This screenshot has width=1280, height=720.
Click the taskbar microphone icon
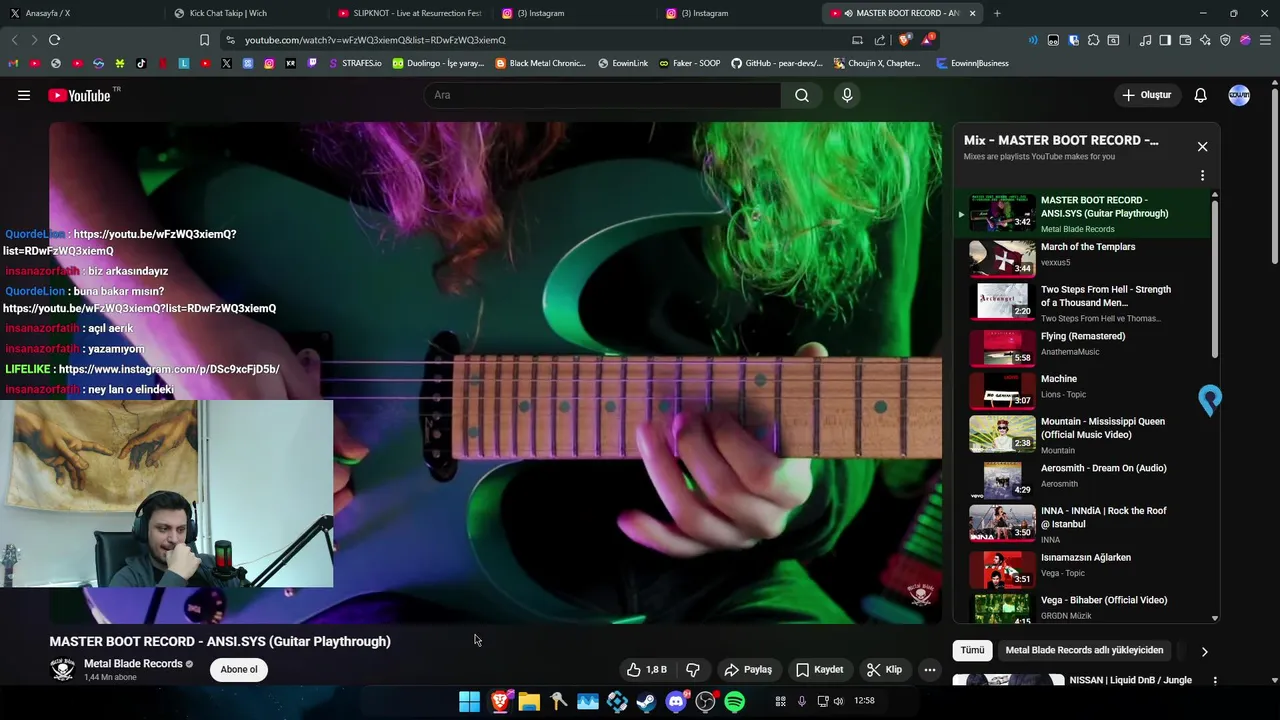(x=801, y=701)
